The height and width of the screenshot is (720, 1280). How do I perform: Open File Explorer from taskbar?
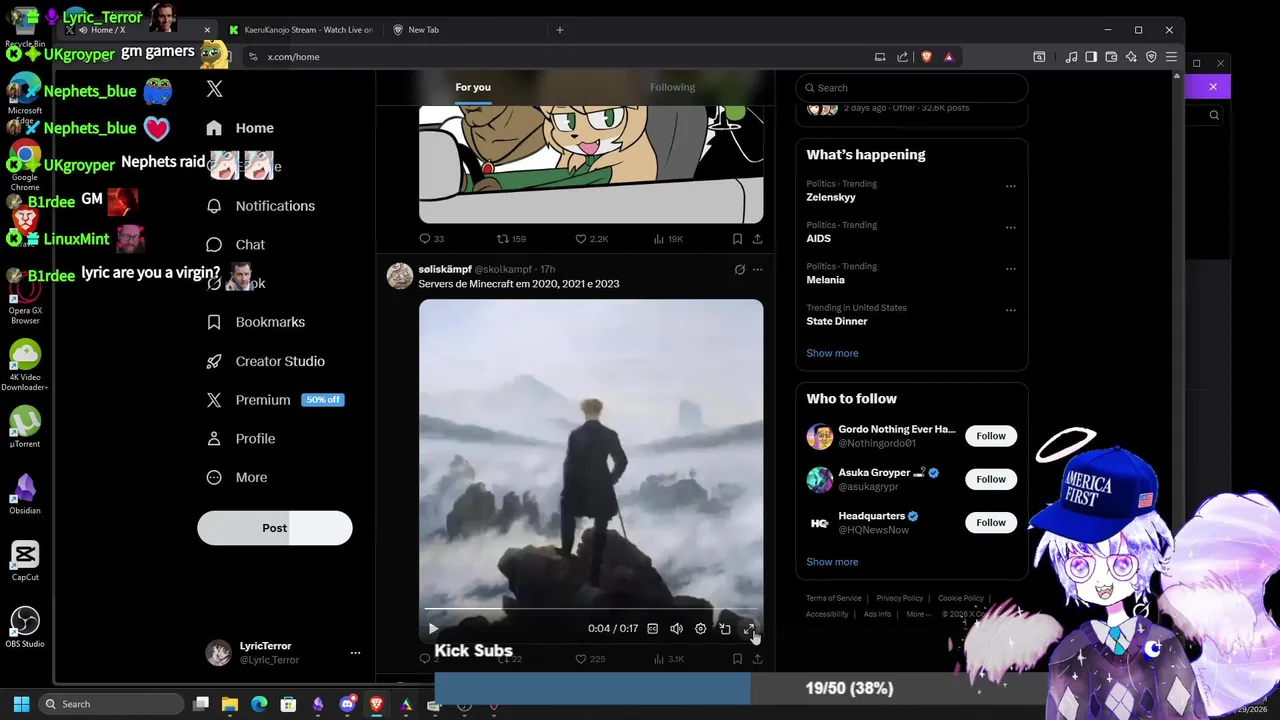click(x=229, y=704)
